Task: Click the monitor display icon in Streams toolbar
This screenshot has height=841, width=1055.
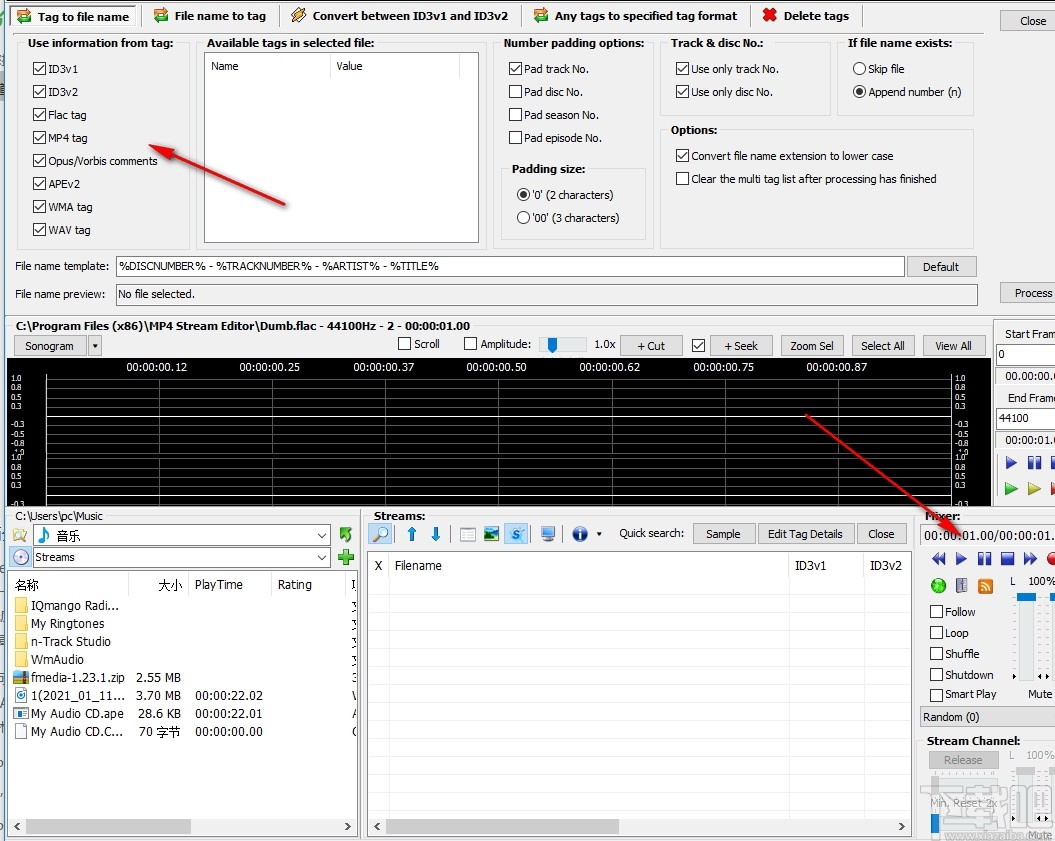Action: point(547,533)
